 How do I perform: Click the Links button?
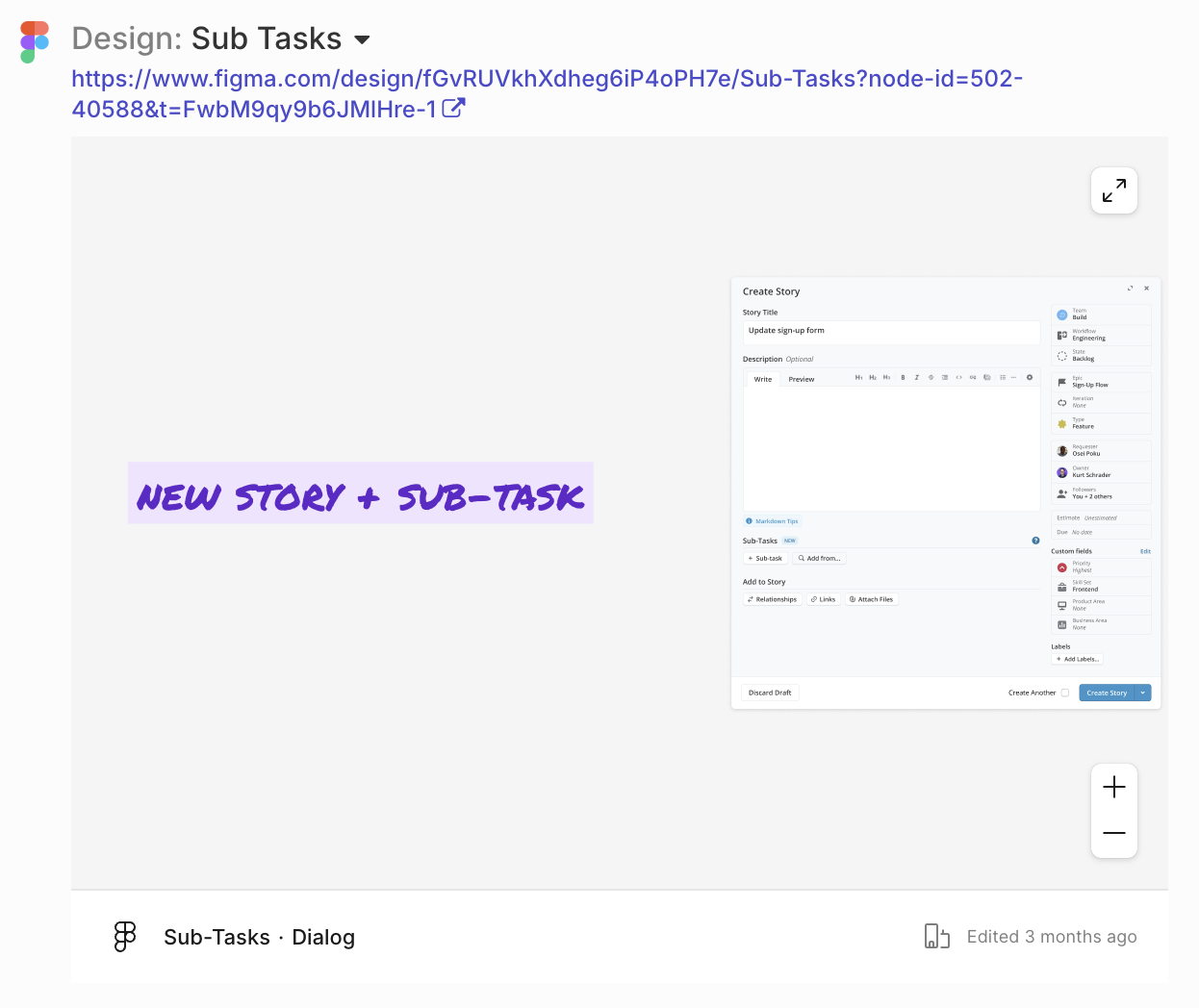pos(823,599)
